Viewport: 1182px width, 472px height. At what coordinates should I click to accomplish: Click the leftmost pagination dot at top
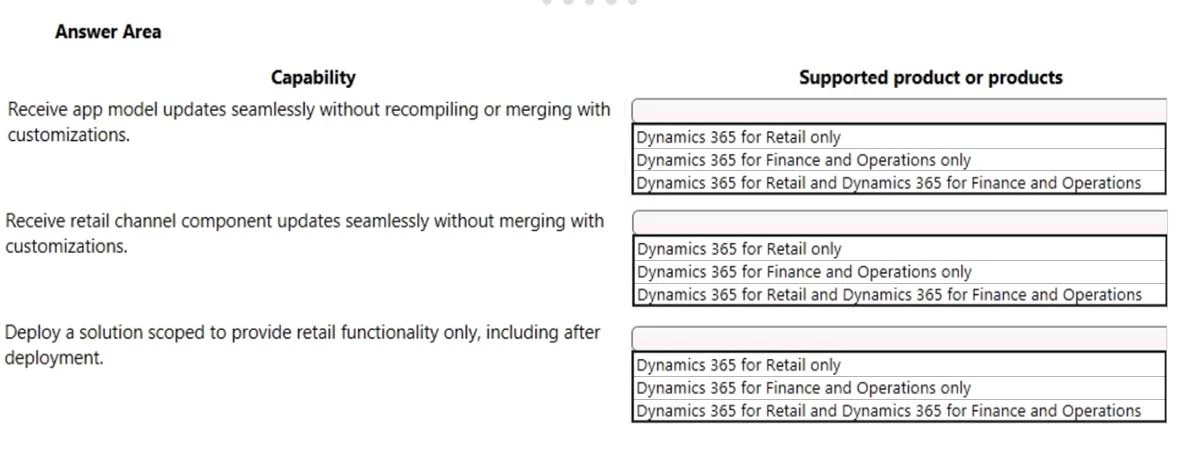coord(547,2)
